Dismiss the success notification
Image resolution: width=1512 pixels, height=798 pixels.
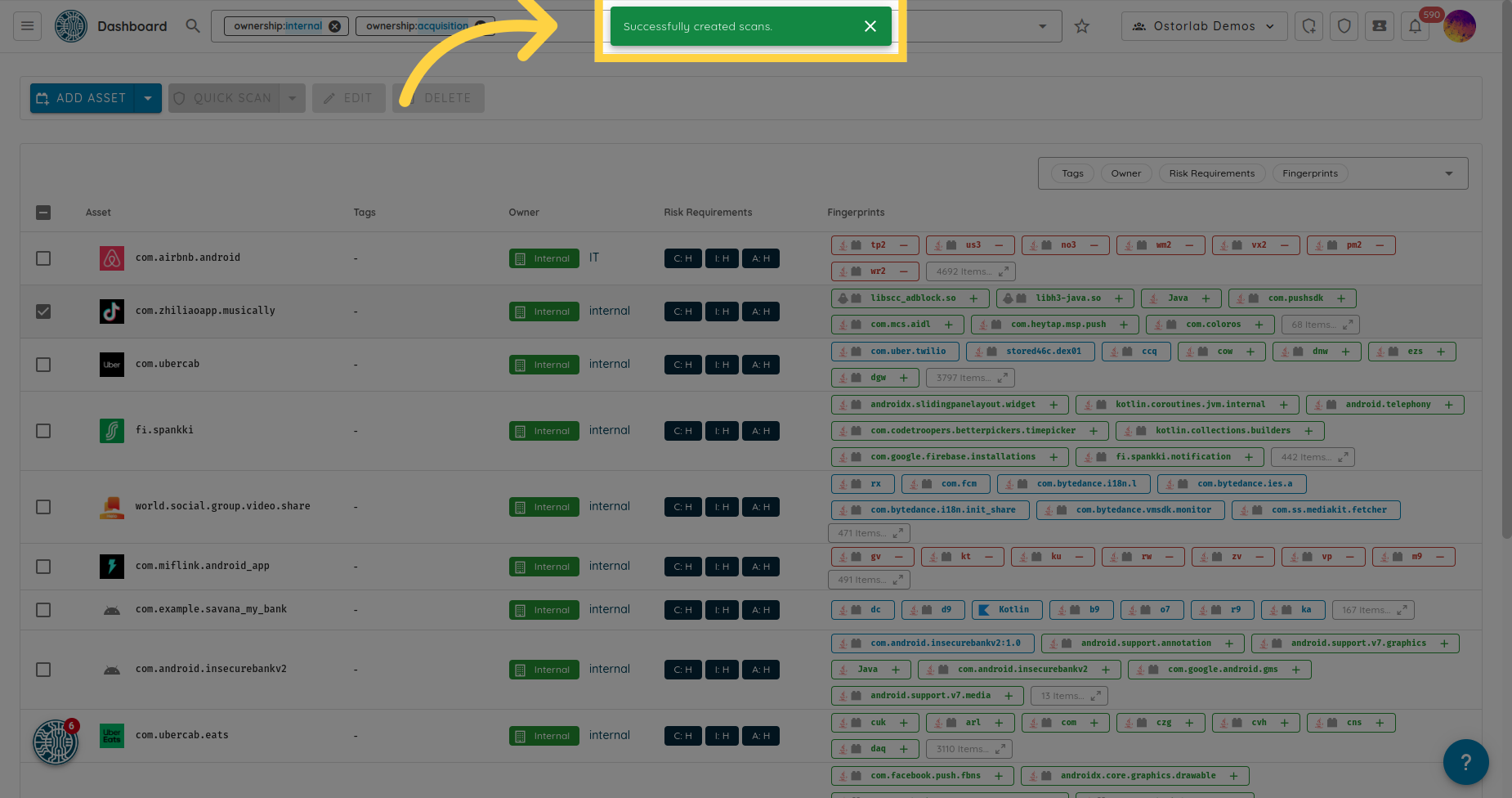pos(870,26)
